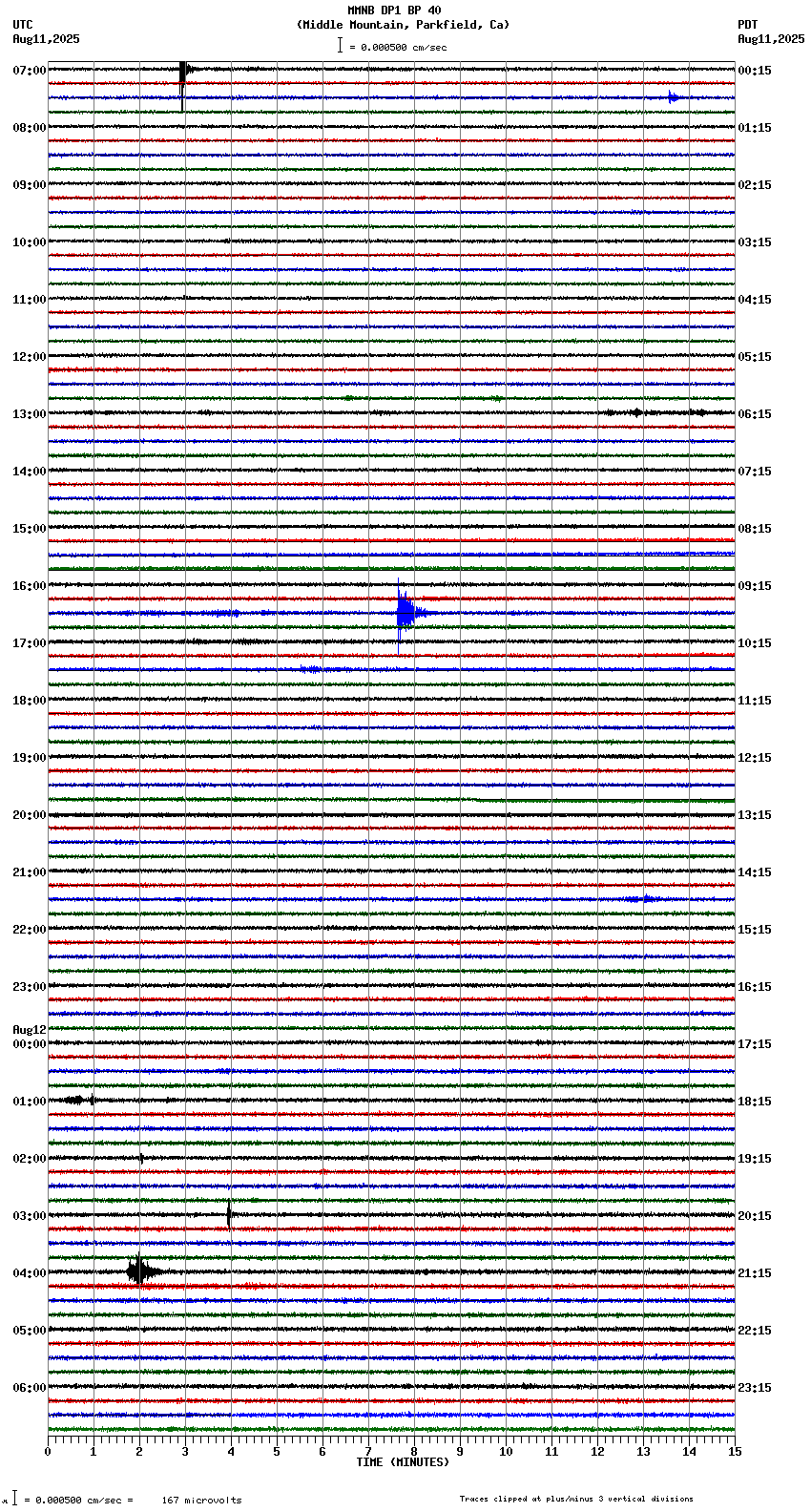
Task: Click the 'TIME (MINUTES)' axis label
Action: click(x=403, y=1462)
